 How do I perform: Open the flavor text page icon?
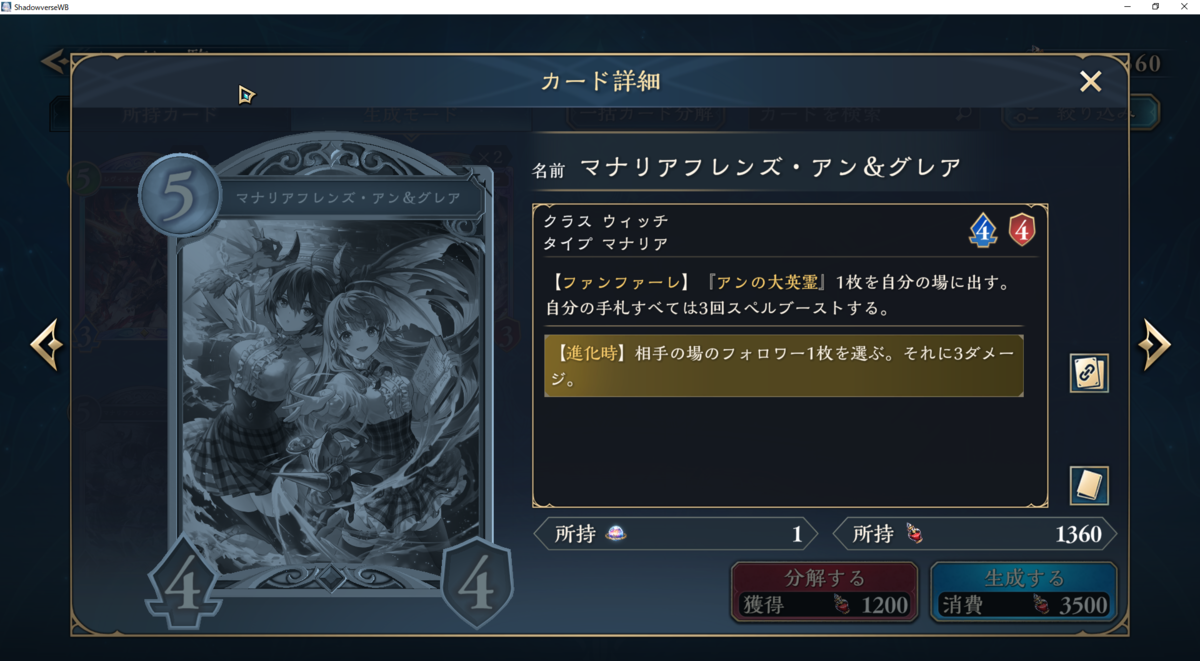click(1088, 487)
